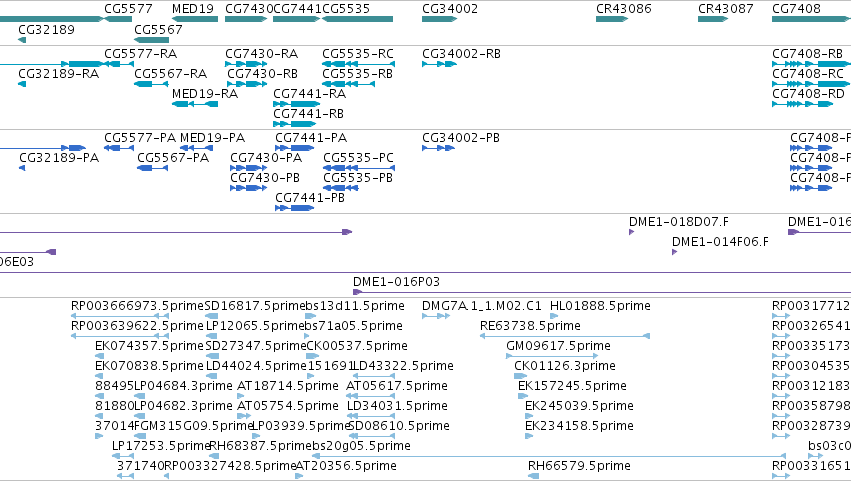Click EST label RP003639622.5prime

click(x=137, y=326)
